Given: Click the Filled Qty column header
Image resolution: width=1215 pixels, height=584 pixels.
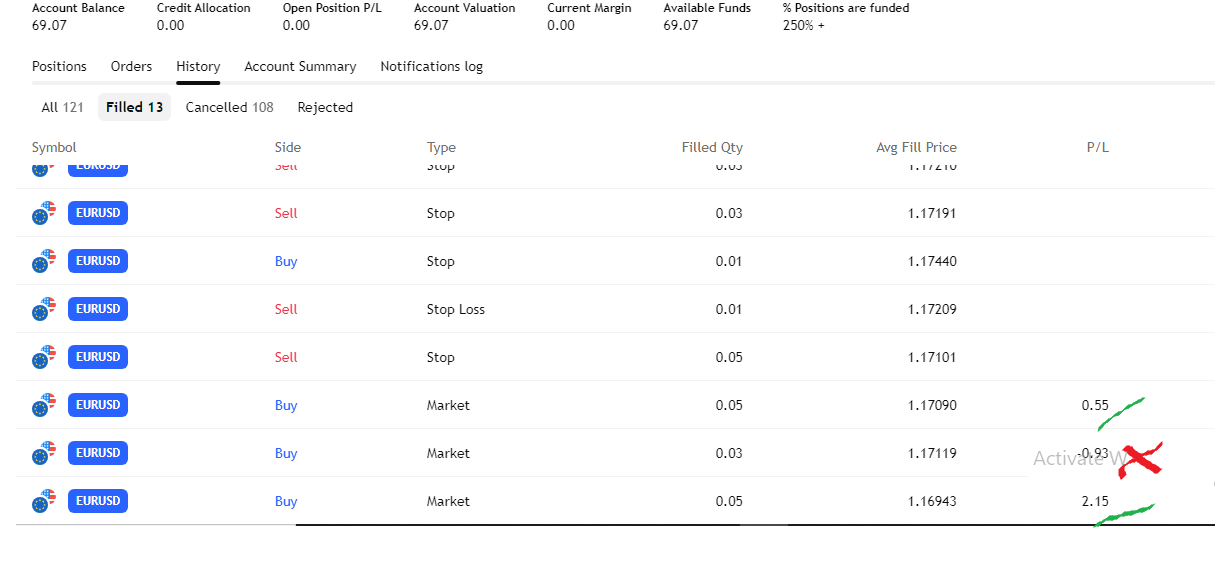Looking at the screenshot, I should coord(712,147).
